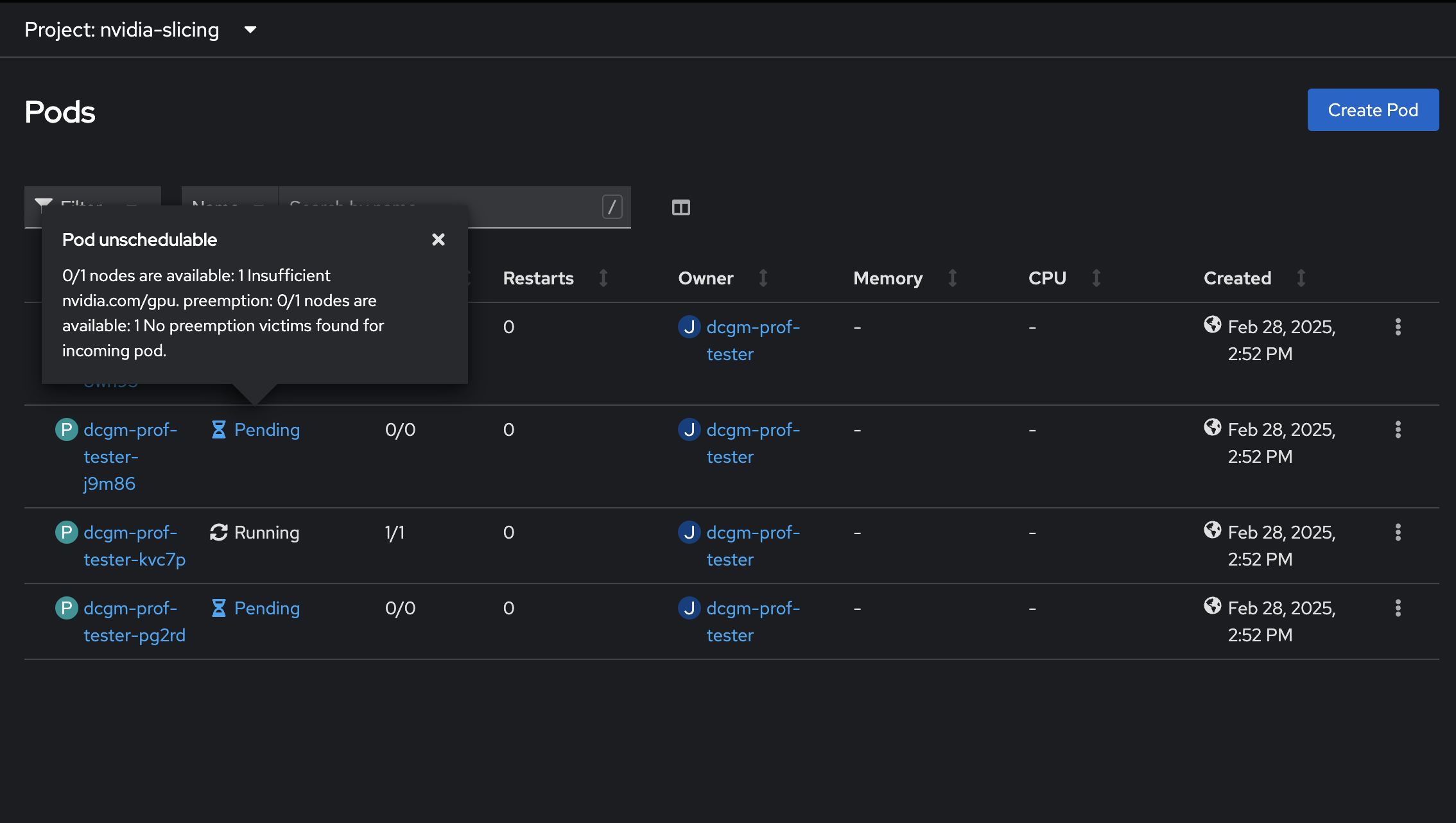Image resolution: width=1456 pixels, height=823 pixels.
Task: Sort table by Memory column
Action: click(953, 278)
